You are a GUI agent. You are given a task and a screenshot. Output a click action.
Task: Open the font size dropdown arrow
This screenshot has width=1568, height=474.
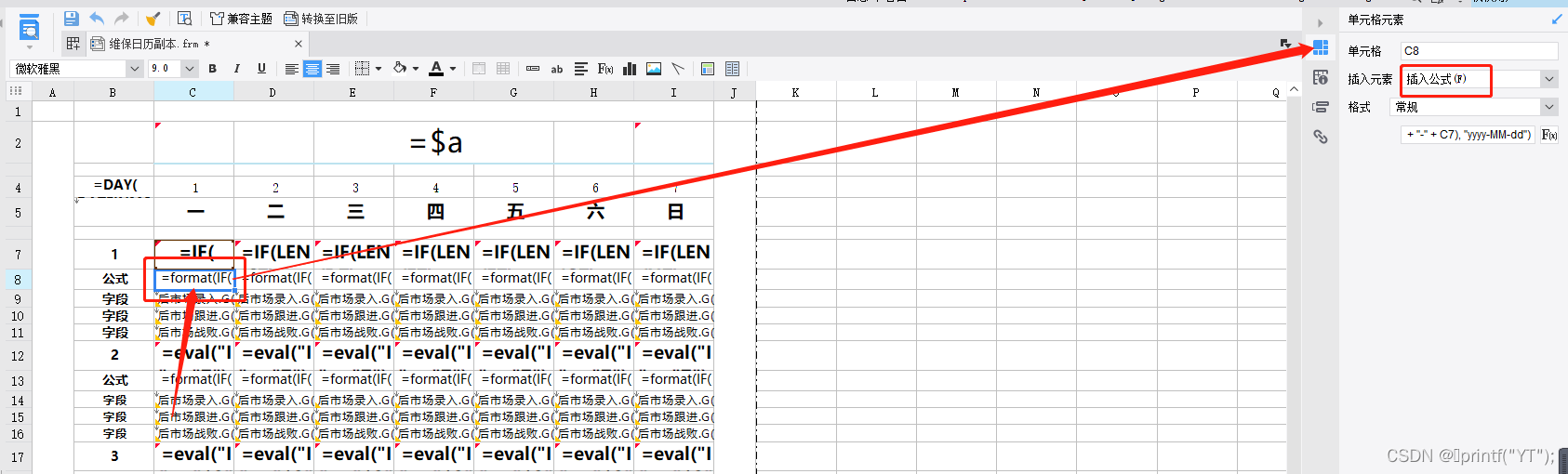pyautogui.click(x=190, y=69)
